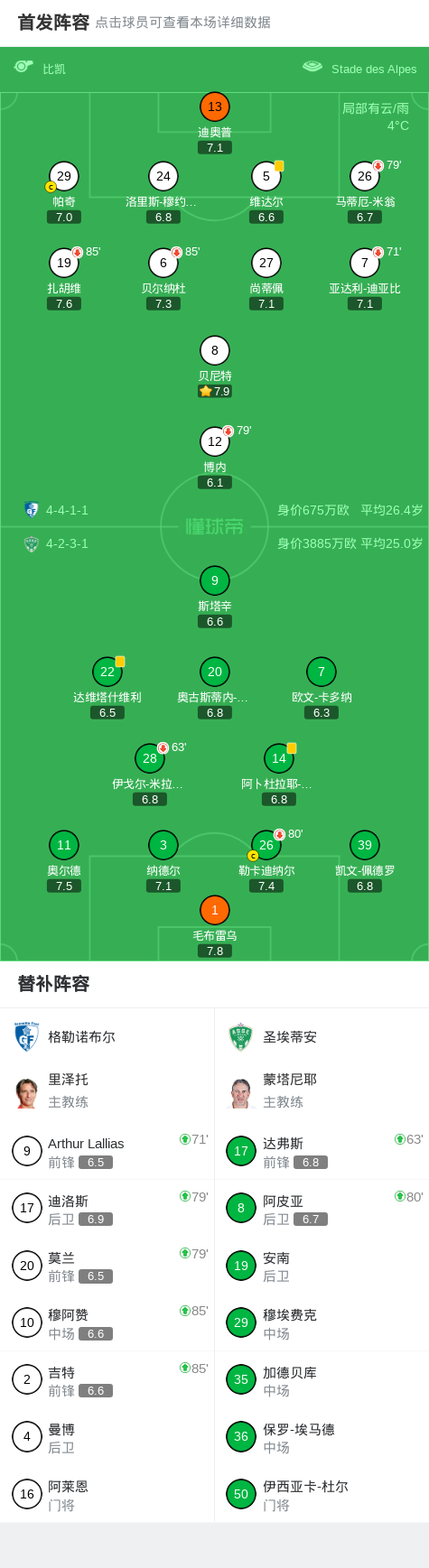This screenshot has height=1568, width=429.
Task: Click the 4-2-3-1 formation label
Action: point(67,543)
